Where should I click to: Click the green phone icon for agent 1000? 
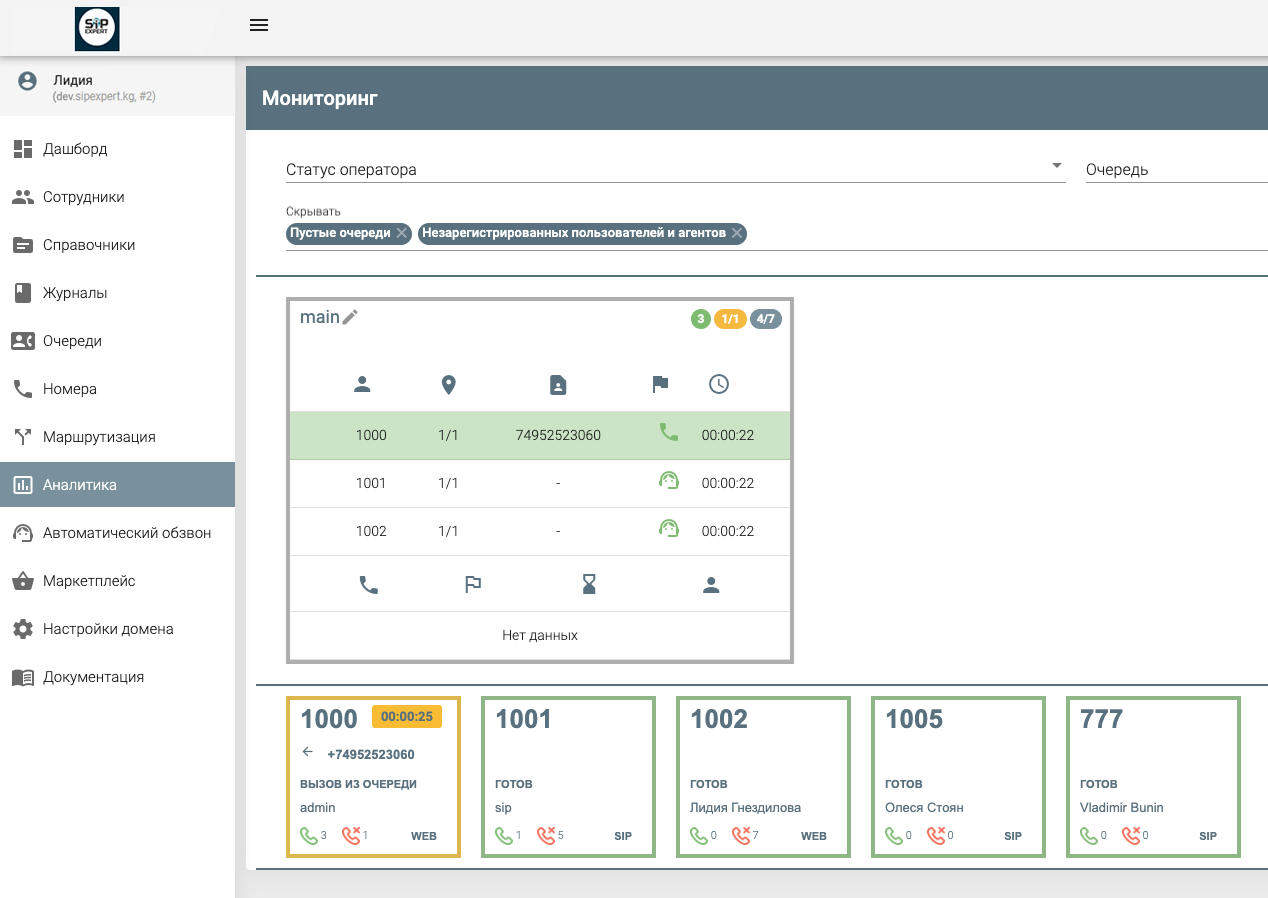(x=668, y=433)
